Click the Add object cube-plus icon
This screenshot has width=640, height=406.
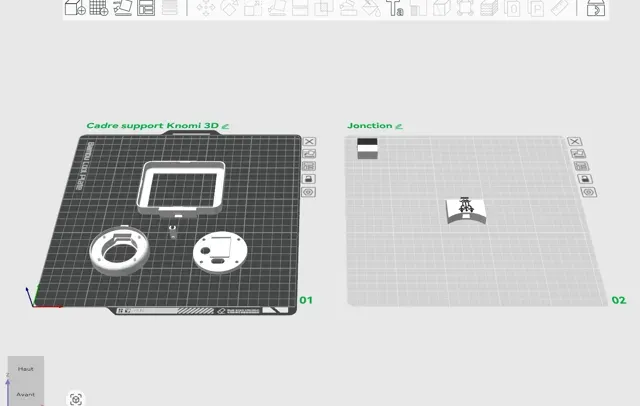[75, 7]
